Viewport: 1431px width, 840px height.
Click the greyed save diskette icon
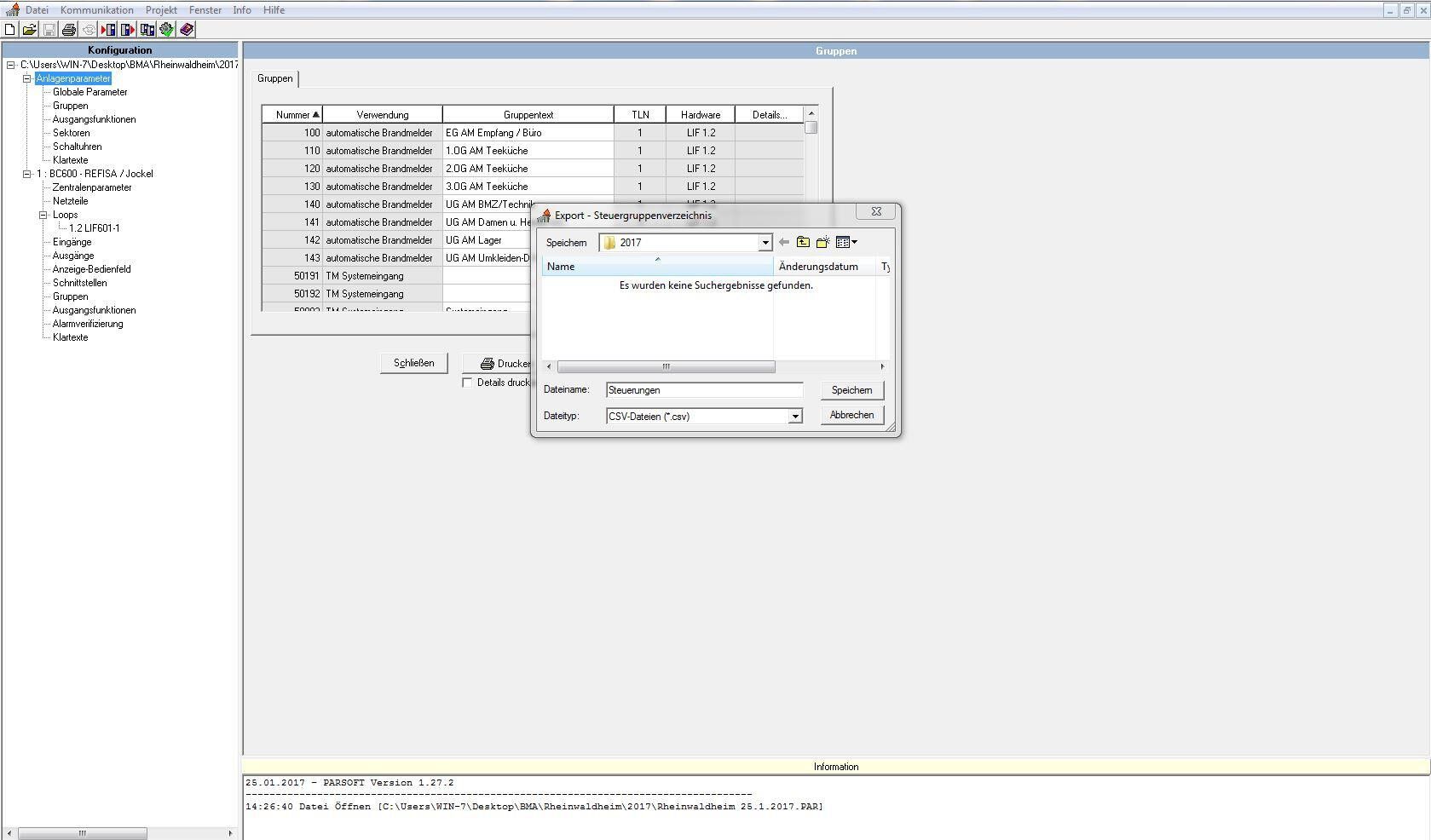point(49,30)
